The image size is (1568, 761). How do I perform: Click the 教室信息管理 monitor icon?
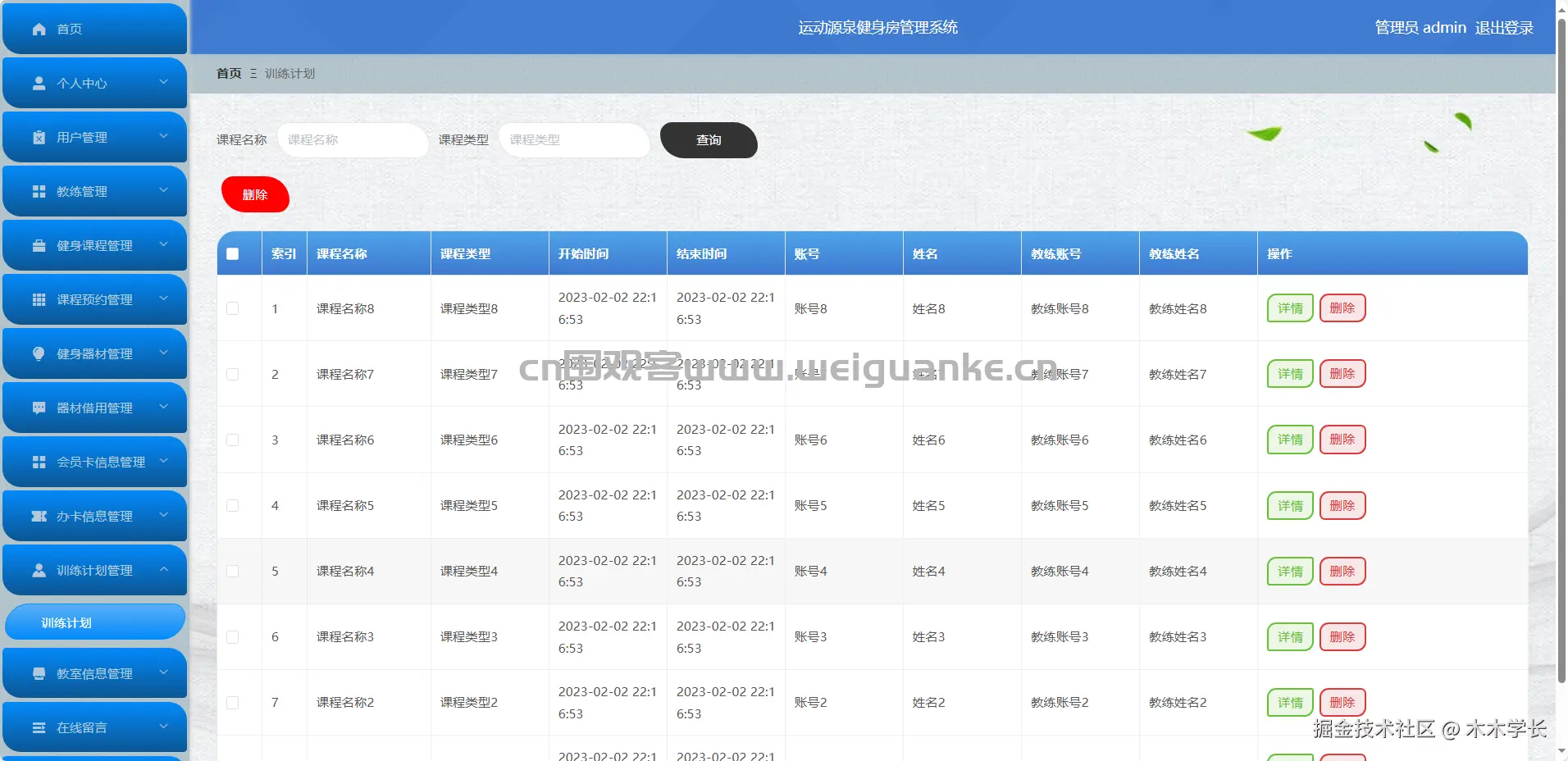pos(39,674)
